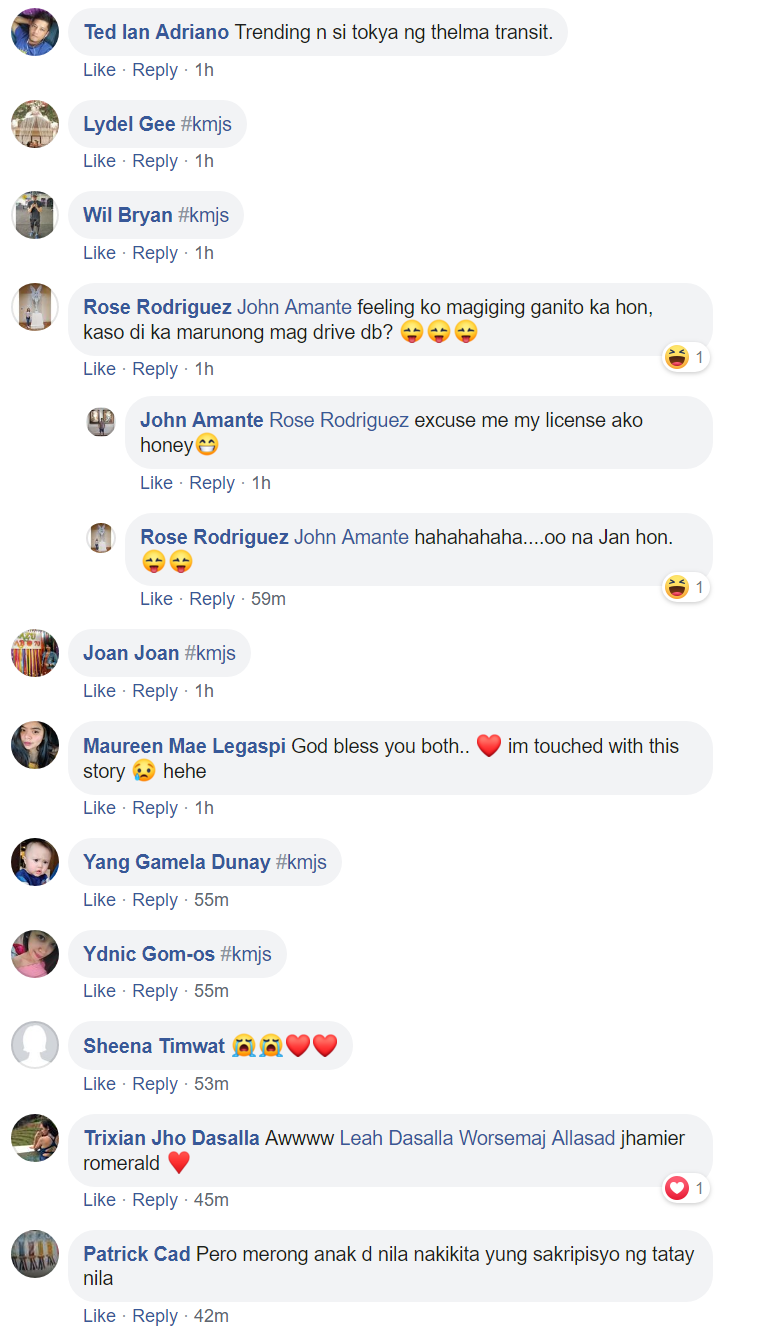Open Sheena Timwat's default avatar

point(35,1045)
